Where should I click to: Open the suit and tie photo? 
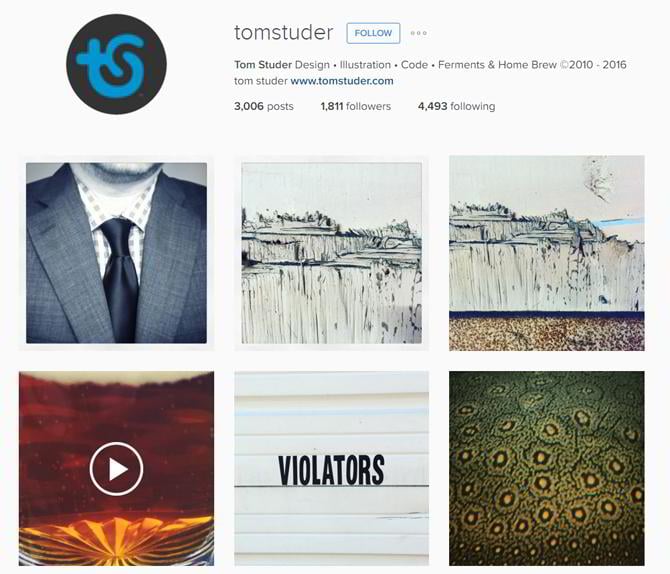pos(116,253)
